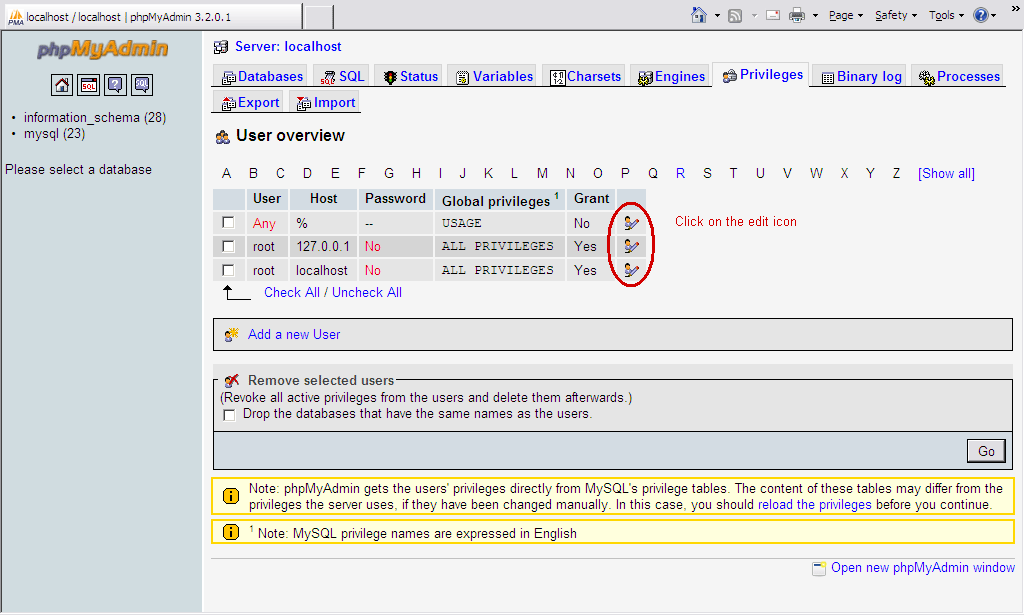Viewport: 1024px width, 615px height.
Task: Click the 'reload the privileges' link
Action: coord(814,505)
